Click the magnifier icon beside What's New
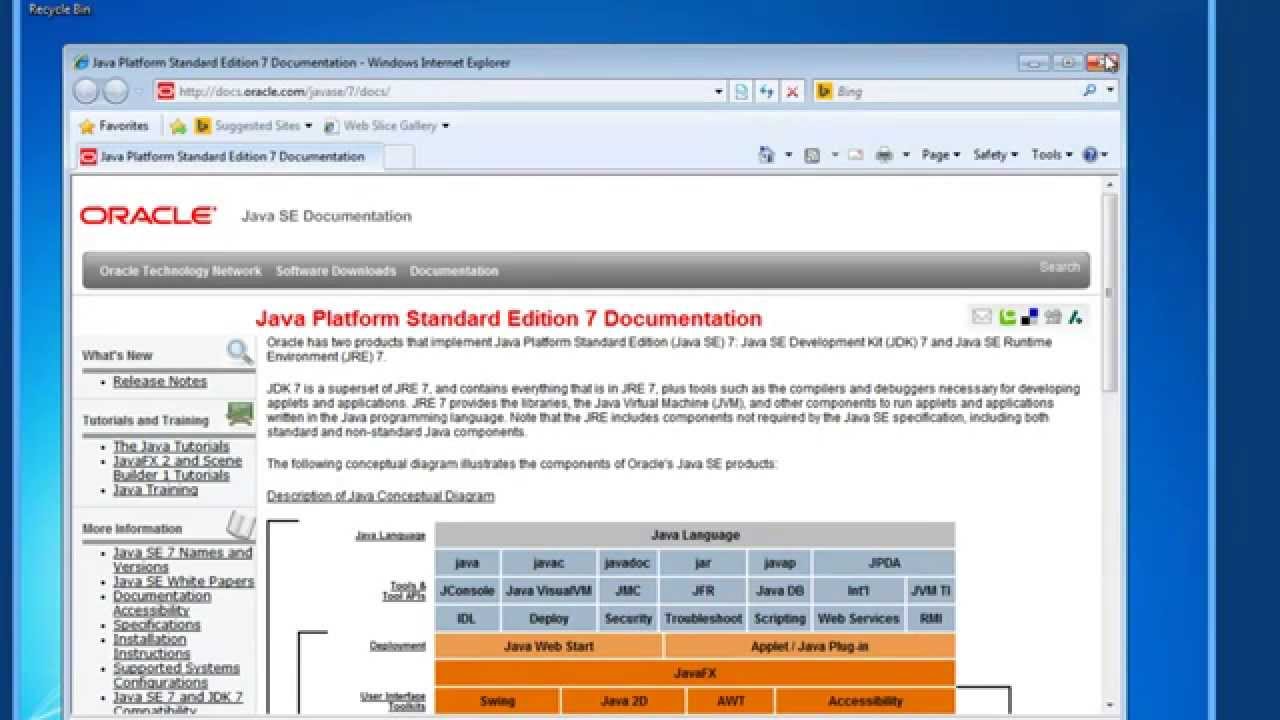1280x720 pixels. point(239,351)
